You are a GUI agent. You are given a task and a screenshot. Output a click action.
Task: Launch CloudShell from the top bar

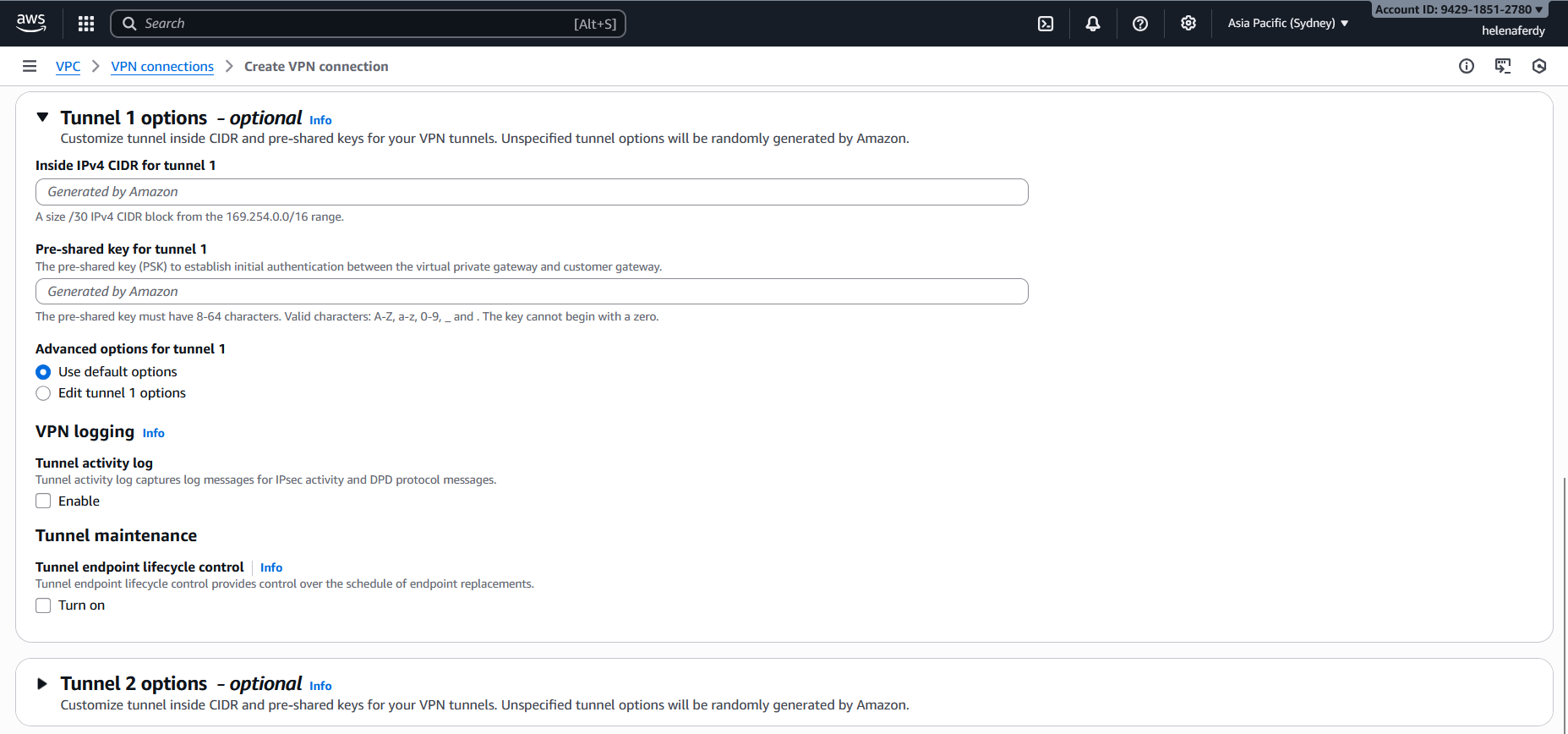tap(1046, 24)
